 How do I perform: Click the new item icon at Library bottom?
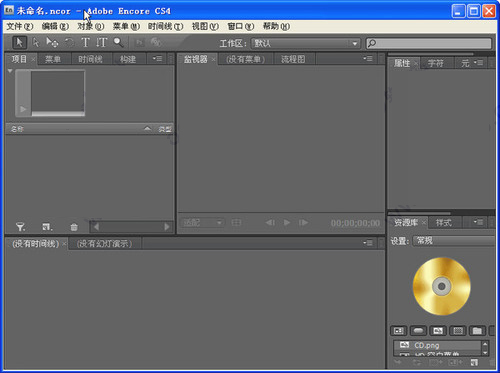[474, 362]
